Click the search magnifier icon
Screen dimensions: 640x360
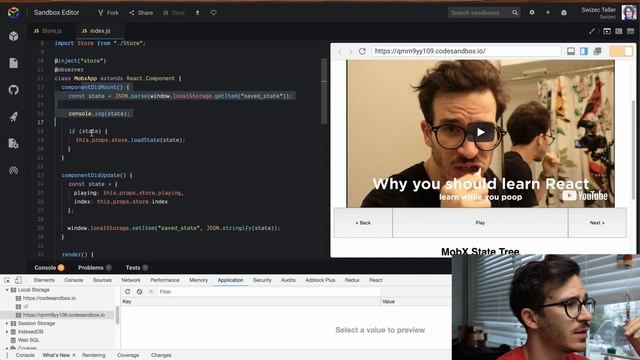[515, 13]
